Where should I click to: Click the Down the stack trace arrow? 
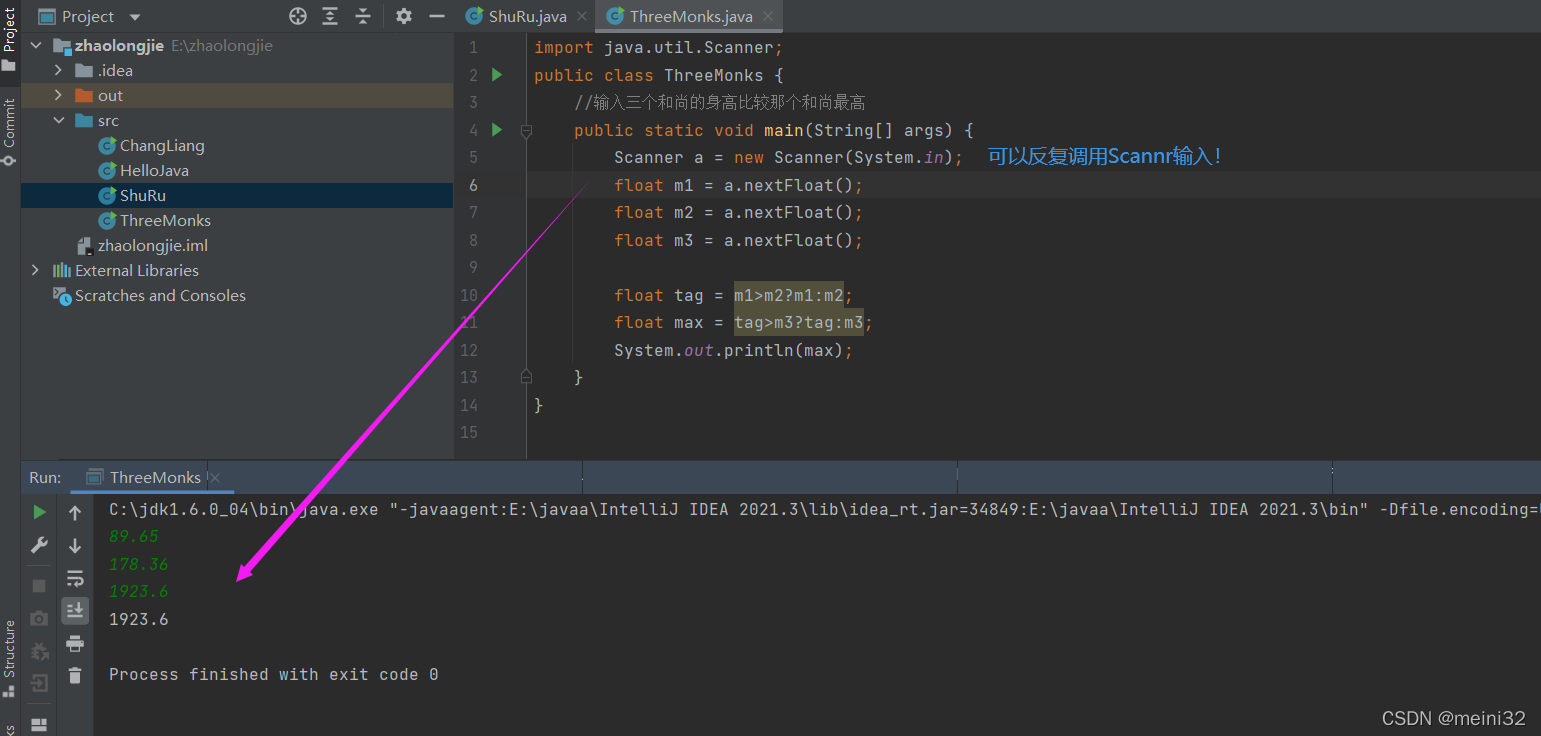(75, 546)
